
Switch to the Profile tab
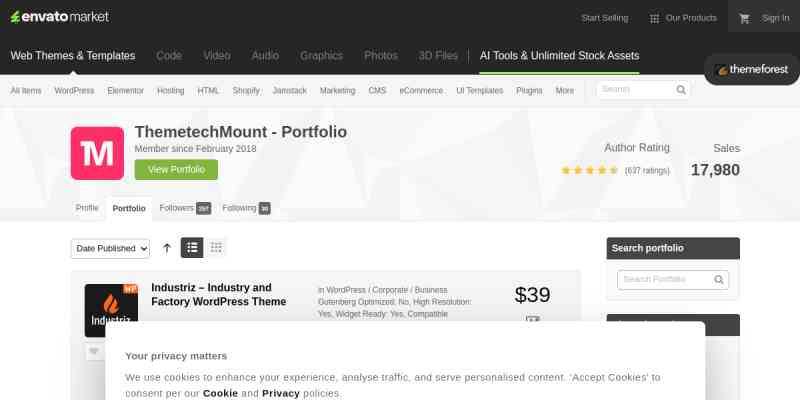[x=87, y=208]
